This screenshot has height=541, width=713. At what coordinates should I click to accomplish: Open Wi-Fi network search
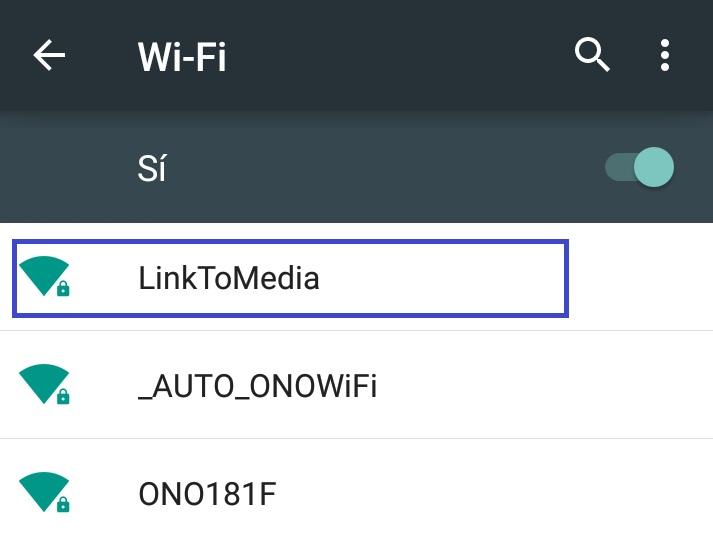(x=592, y=56)
